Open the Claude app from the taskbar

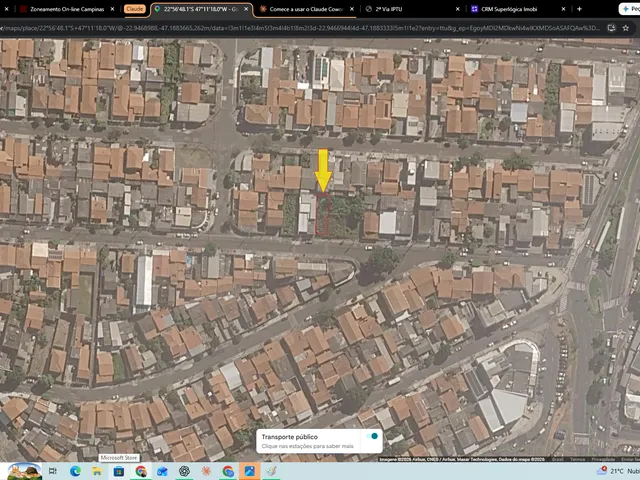pyautogui.click(x=206, y=471)
